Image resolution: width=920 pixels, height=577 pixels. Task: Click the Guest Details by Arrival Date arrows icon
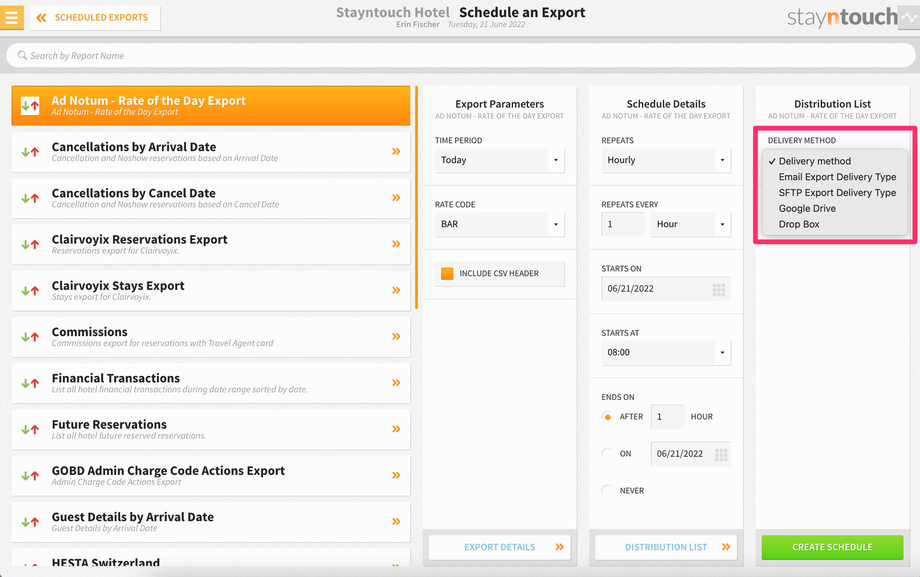(x=30, y=522)
